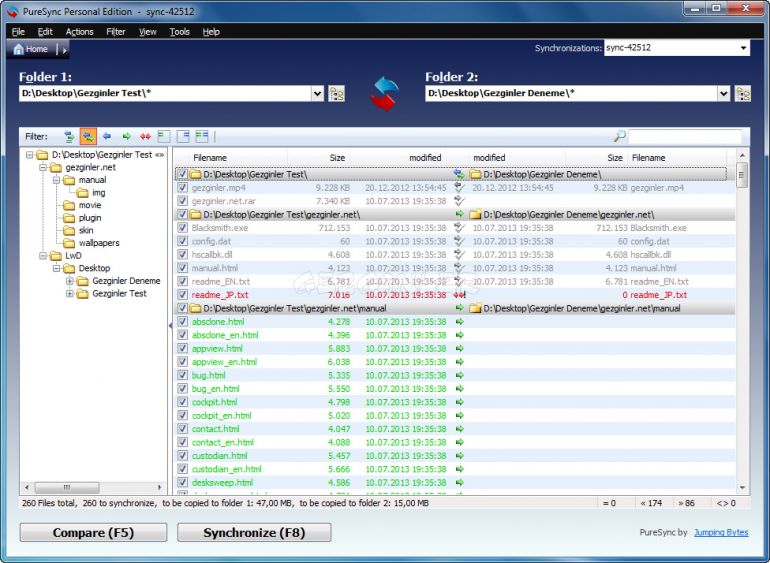This screenshot has width=770, height=563.
Task: Uncheck the gezginler.mp4 checkbox
Action: pyautogui.click(x=183, y=187)
